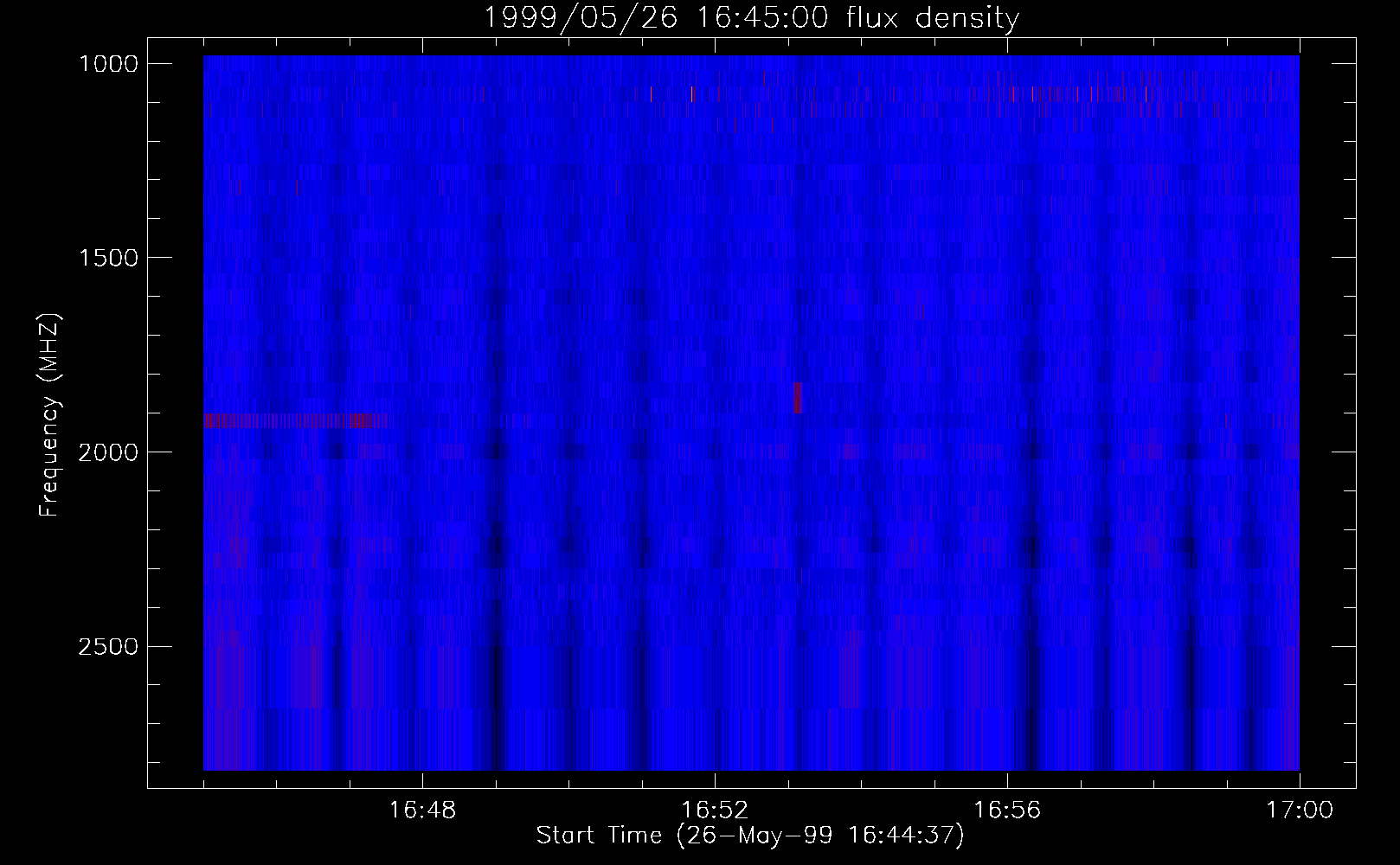Screen dimensions: 1400x865
Task: Click the small red burst near 16:53
Action: tap(798, 398)
